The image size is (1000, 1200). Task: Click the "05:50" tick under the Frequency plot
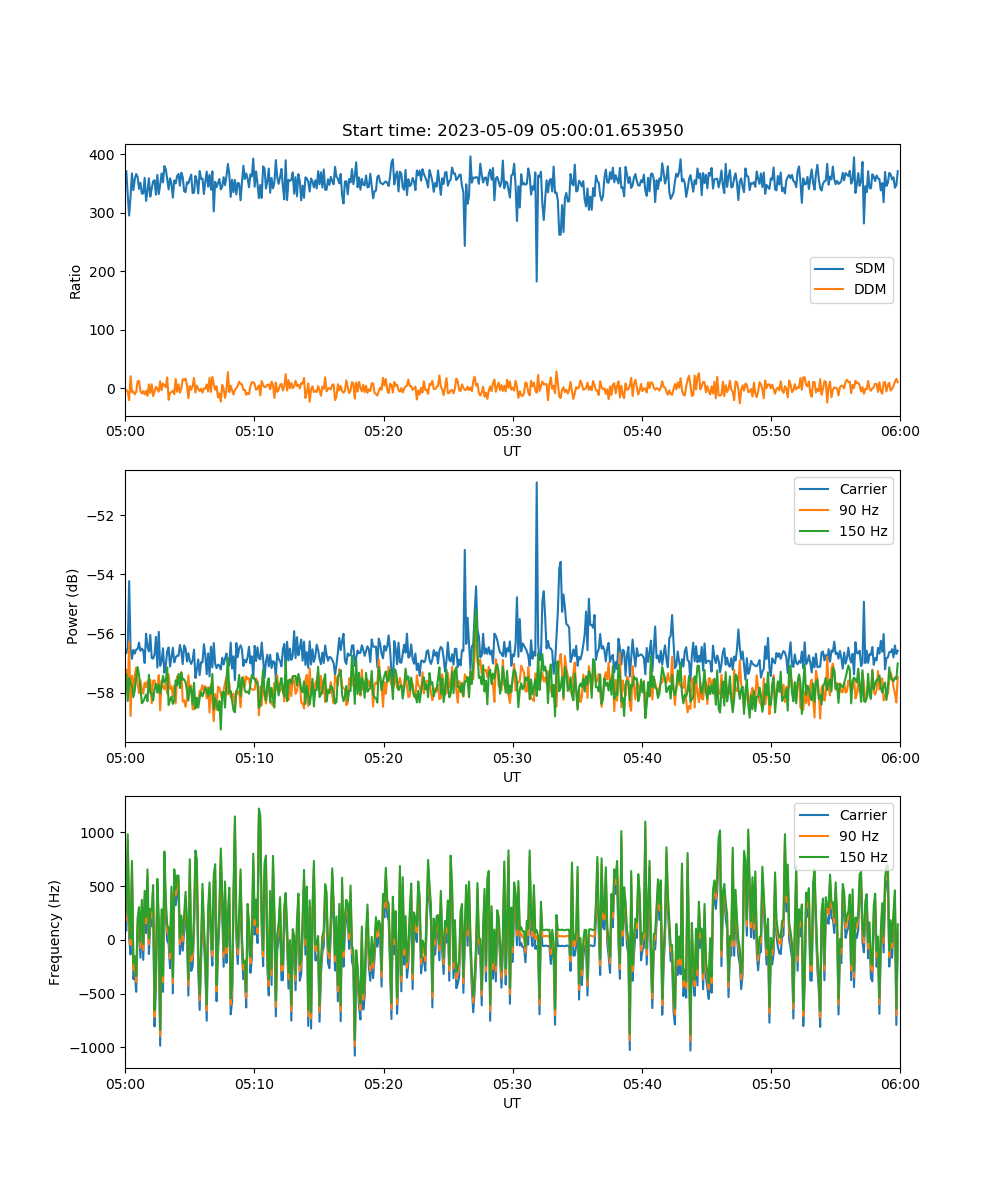(771, 1084)
